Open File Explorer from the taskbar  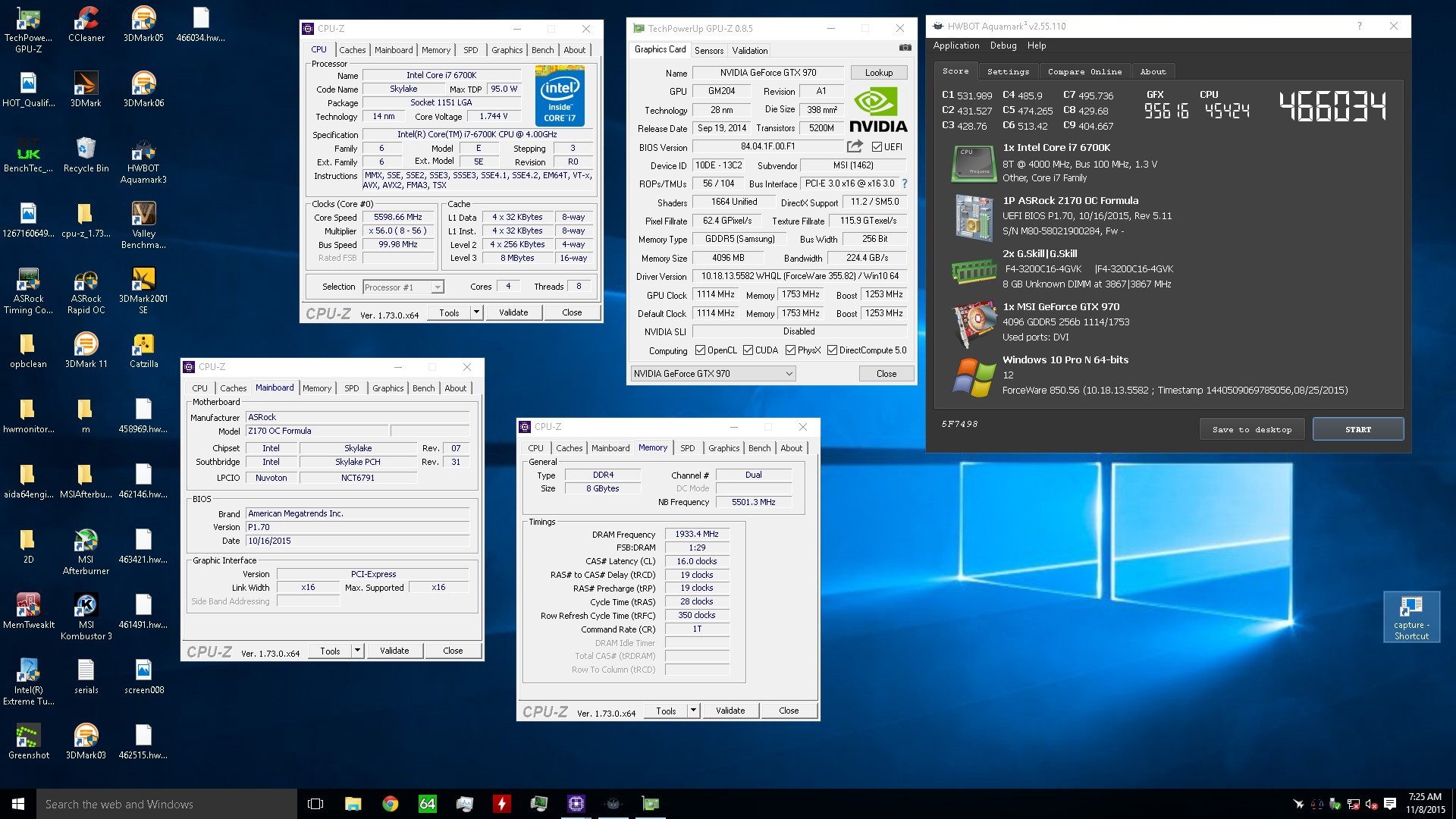pyautogui.click(x=353, y=804)
